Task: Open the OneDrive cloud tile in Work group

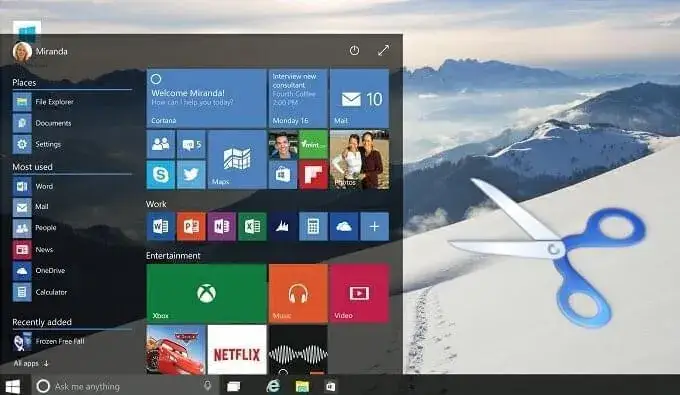Action: 344,226
